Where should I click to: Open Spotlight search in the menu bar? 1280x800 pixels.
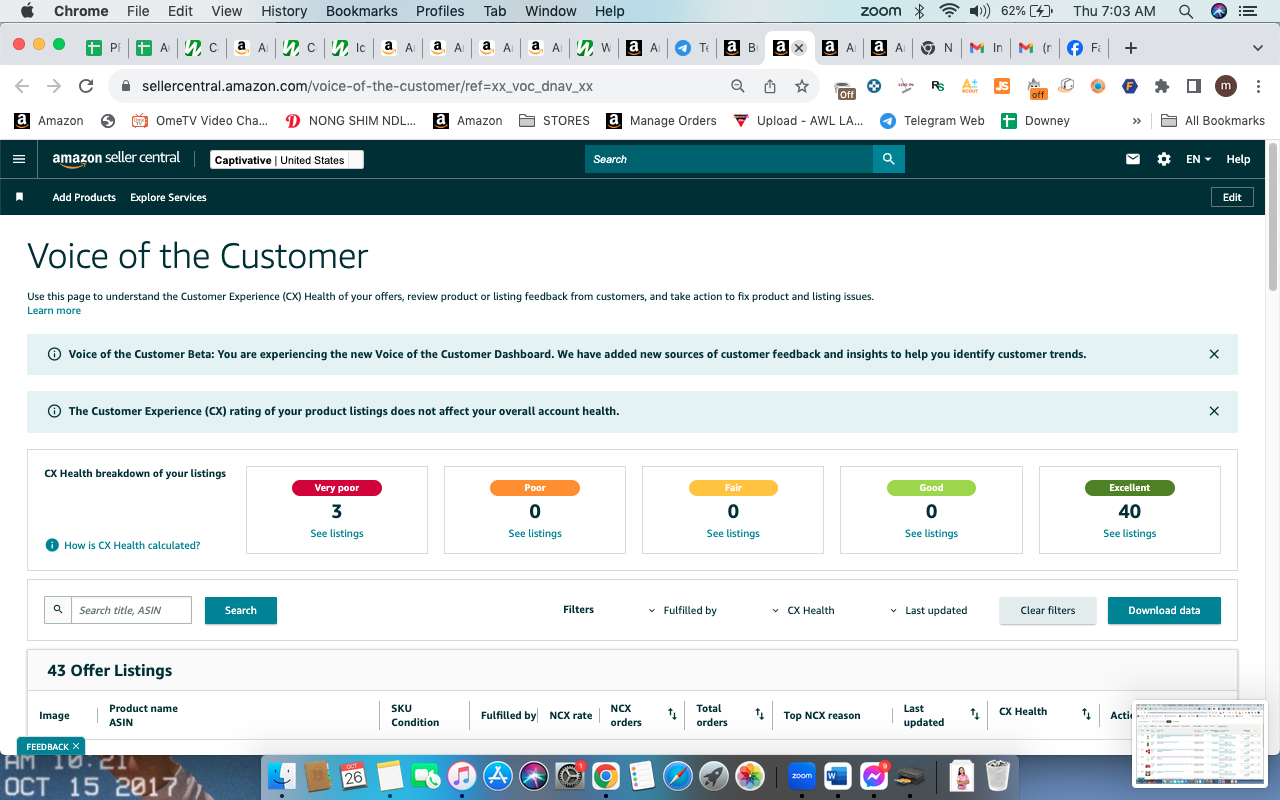click(1186, 11)
